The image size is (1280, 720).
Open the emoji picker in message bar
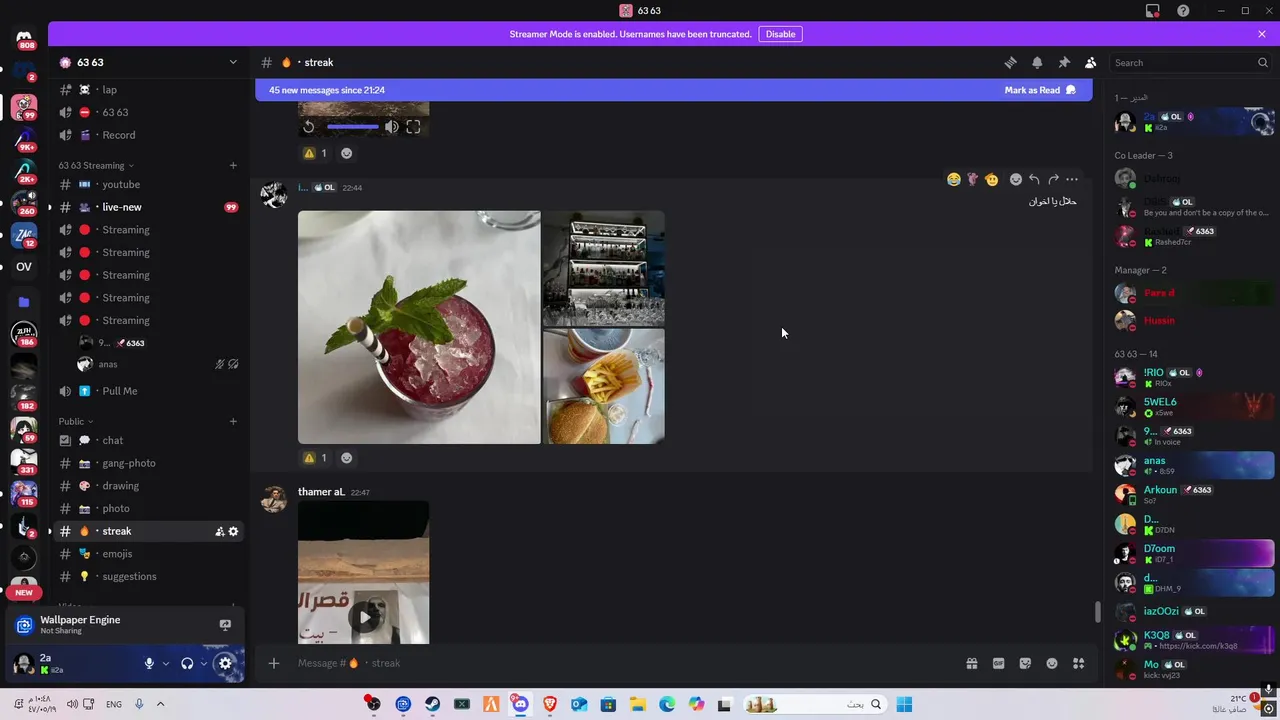click(1052, 663)
